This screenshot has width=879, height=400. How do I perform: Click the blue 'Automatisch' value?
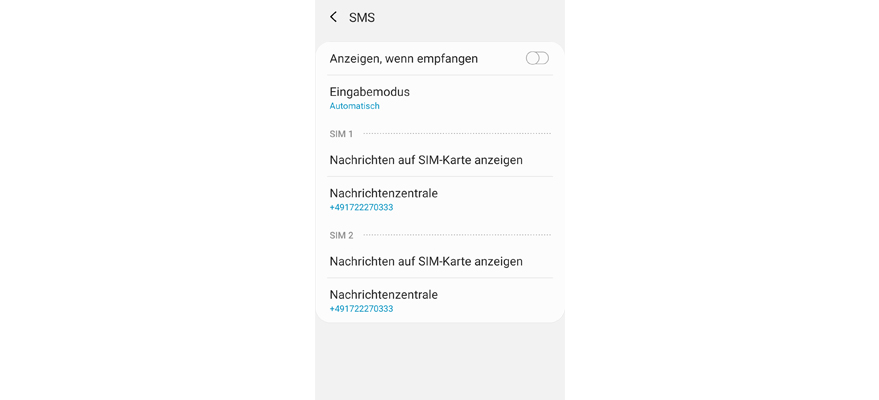point(354,106)
